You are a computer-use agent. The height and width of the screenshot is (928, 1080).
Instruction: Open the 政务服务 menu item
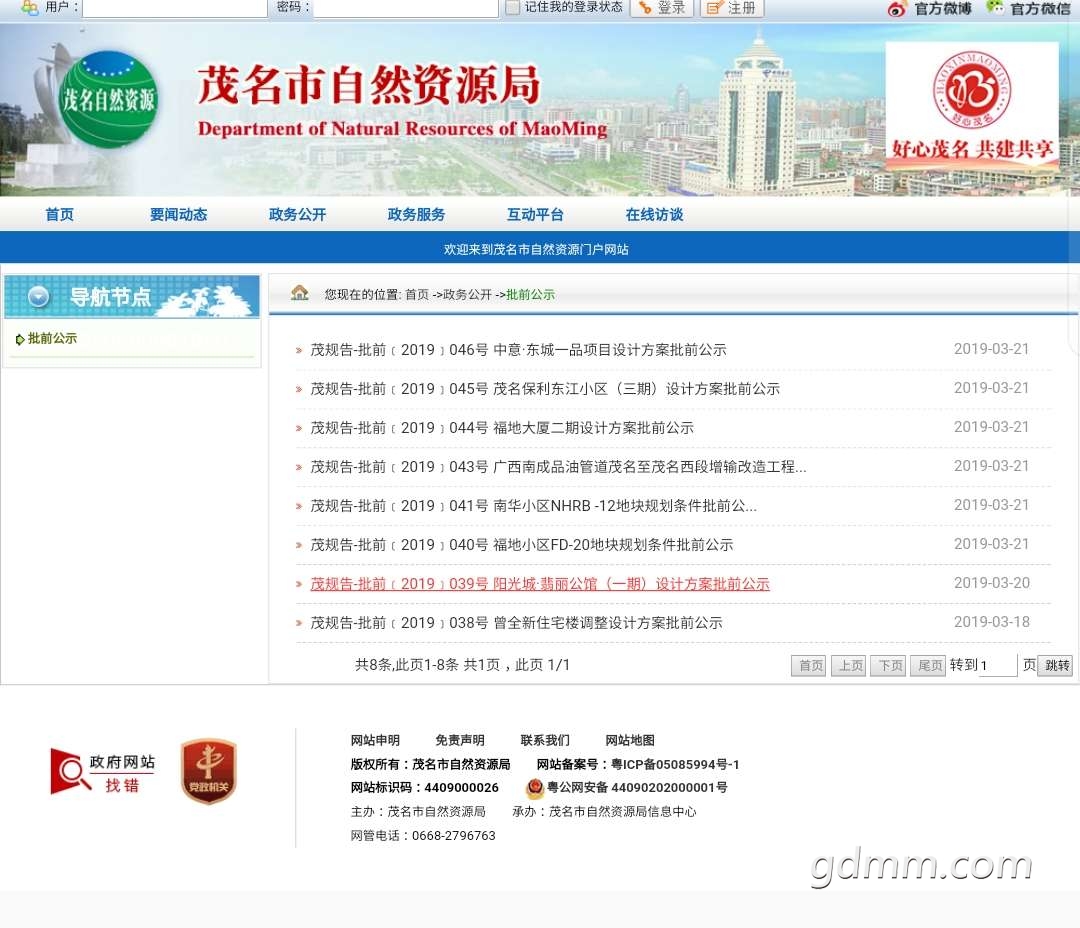click(417, 214)
